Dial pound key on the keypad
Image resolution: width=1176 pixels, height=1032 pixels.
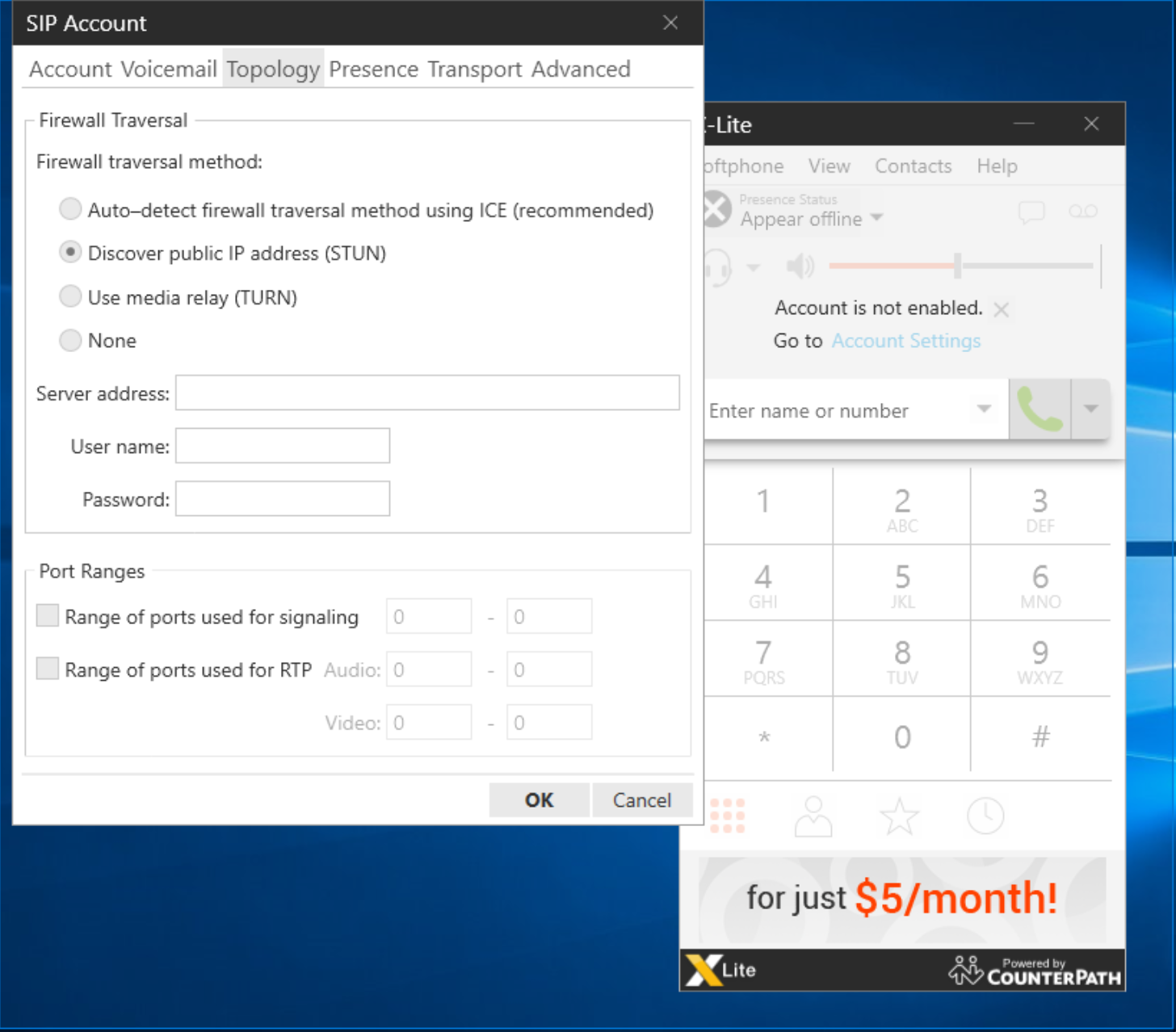click(1040, 735)
